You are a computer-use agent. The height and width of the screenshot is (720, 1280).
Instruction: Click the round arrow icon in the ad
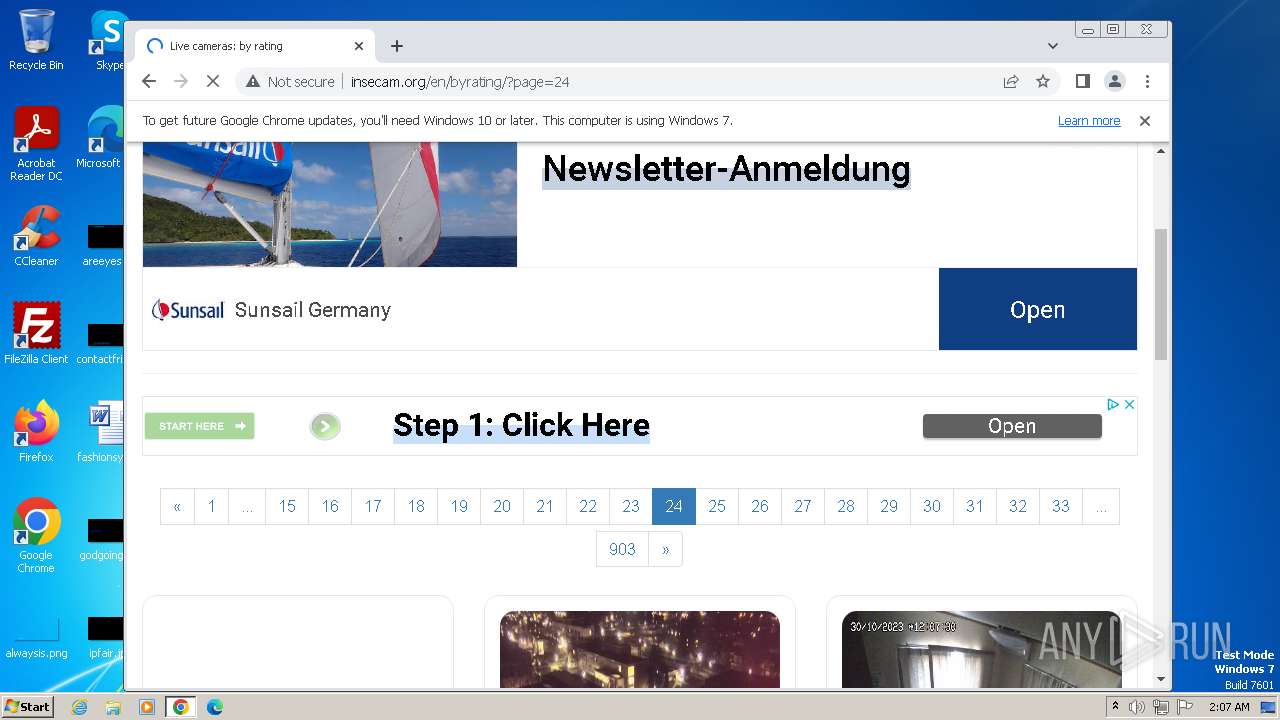324,427
